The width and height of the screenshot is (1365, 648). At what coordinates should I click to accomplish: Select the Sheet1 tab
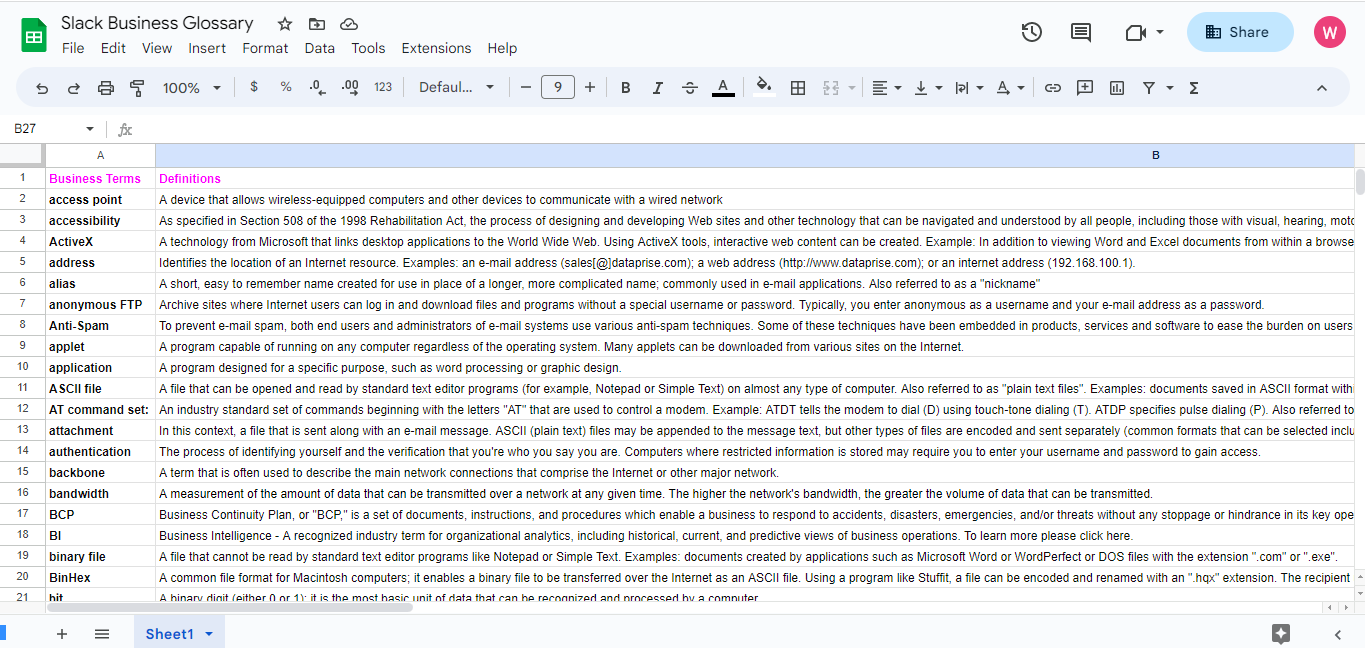[x=179, y=634]
